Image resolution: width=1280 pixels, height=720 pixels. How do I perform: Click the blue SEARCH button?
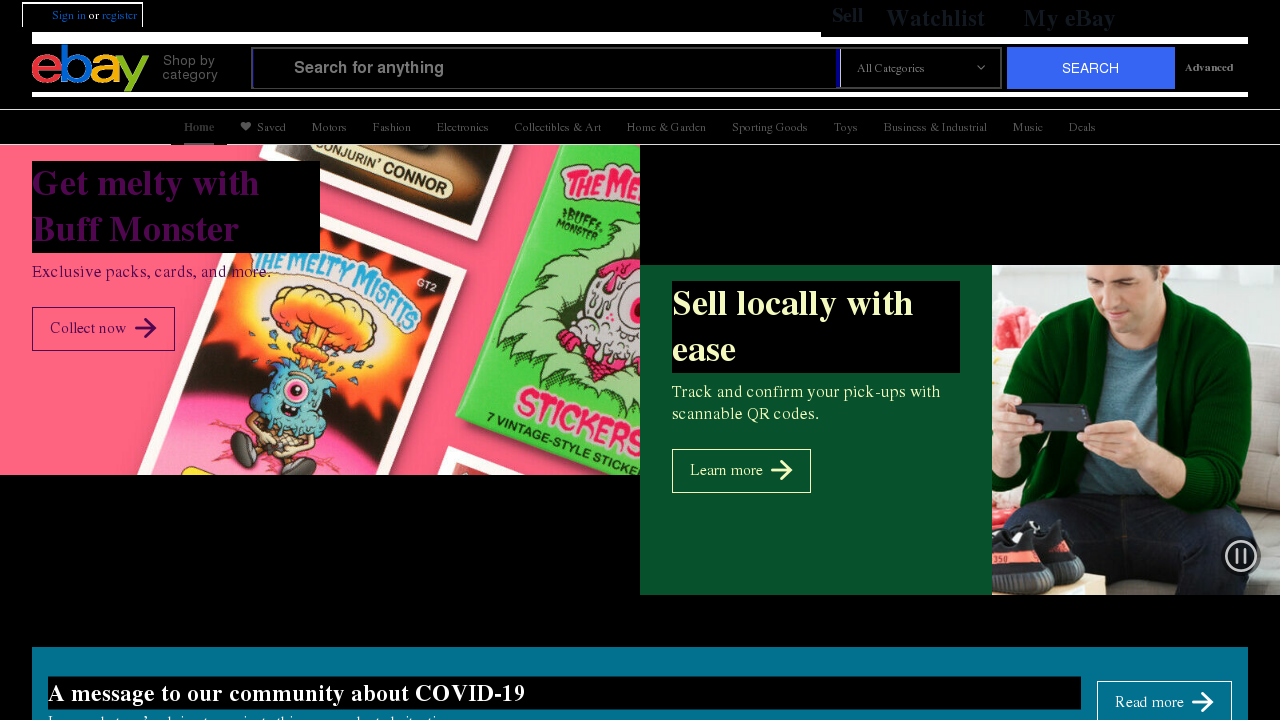[1091, 68]
